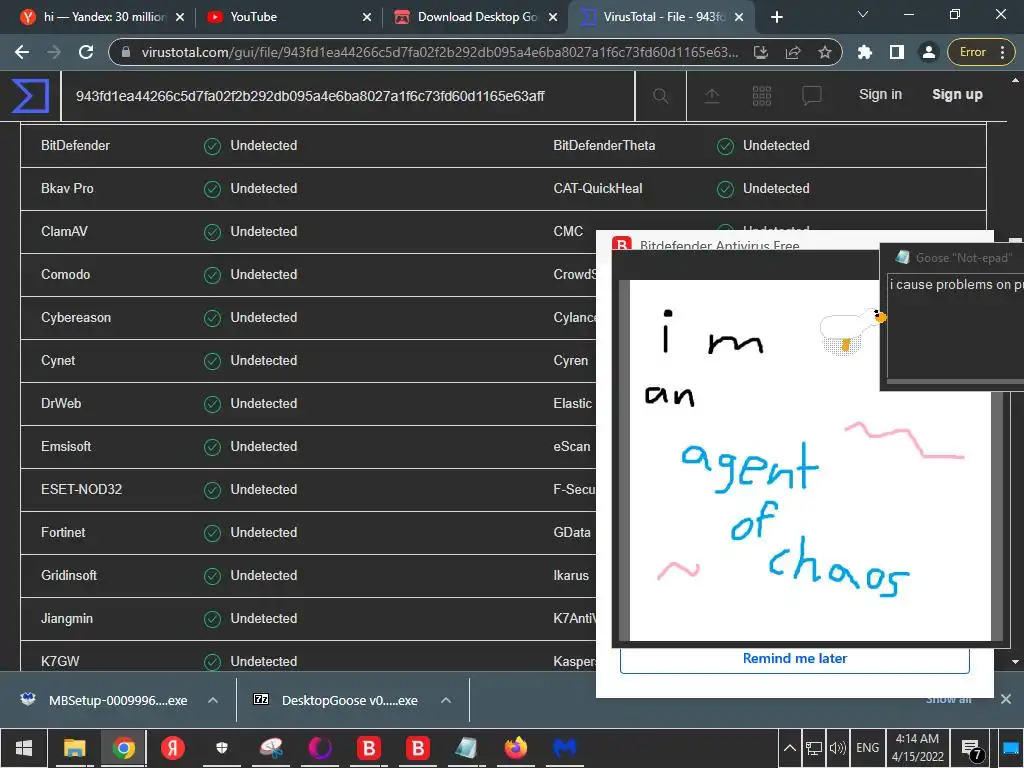Screen dimensions: 1024x768
Task: Open the VirusTotal apps grid icon
Action: [761, 96]
